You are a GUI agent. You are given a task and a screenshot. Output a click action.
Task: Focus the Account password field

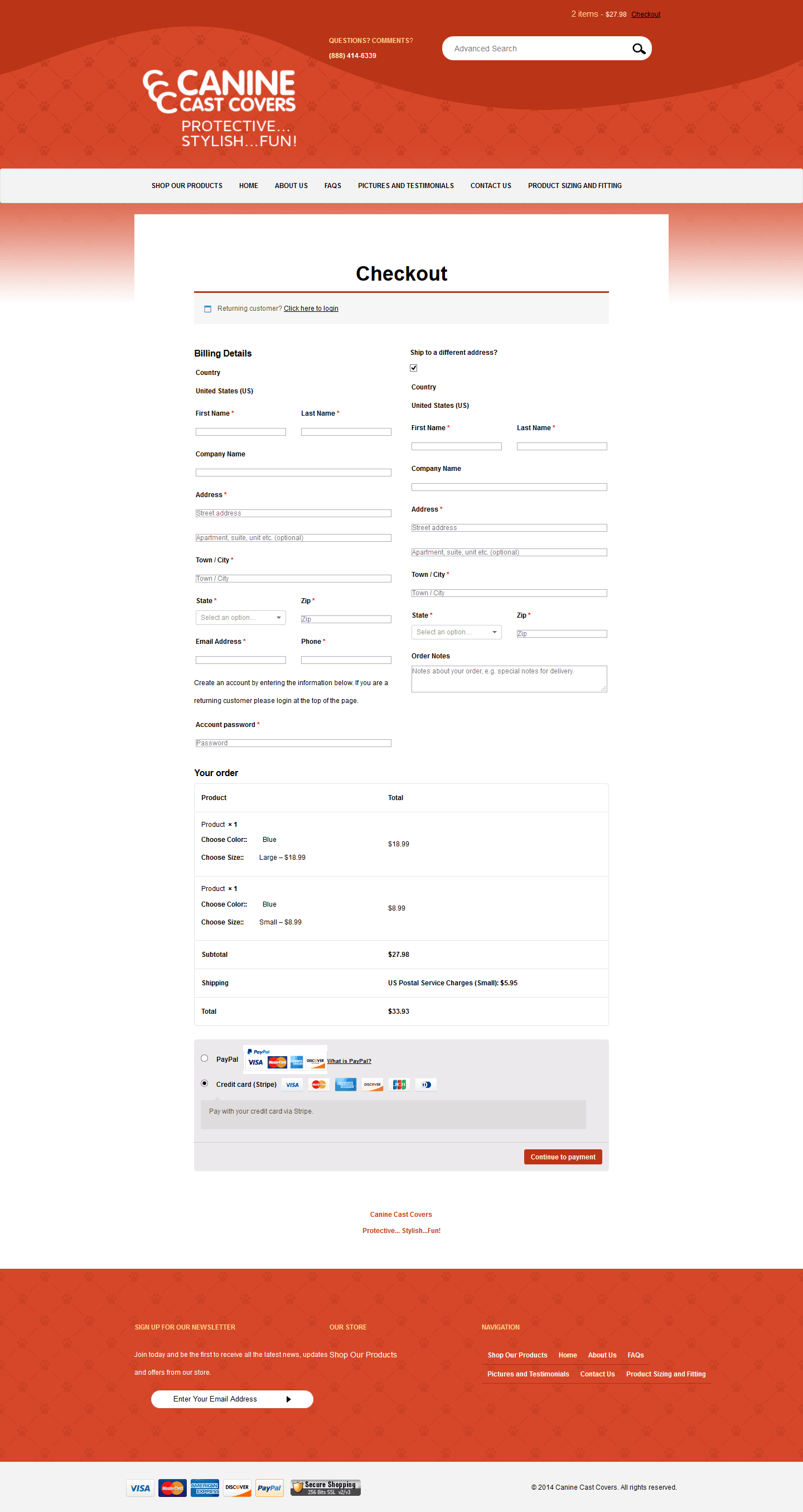point(293,743)
